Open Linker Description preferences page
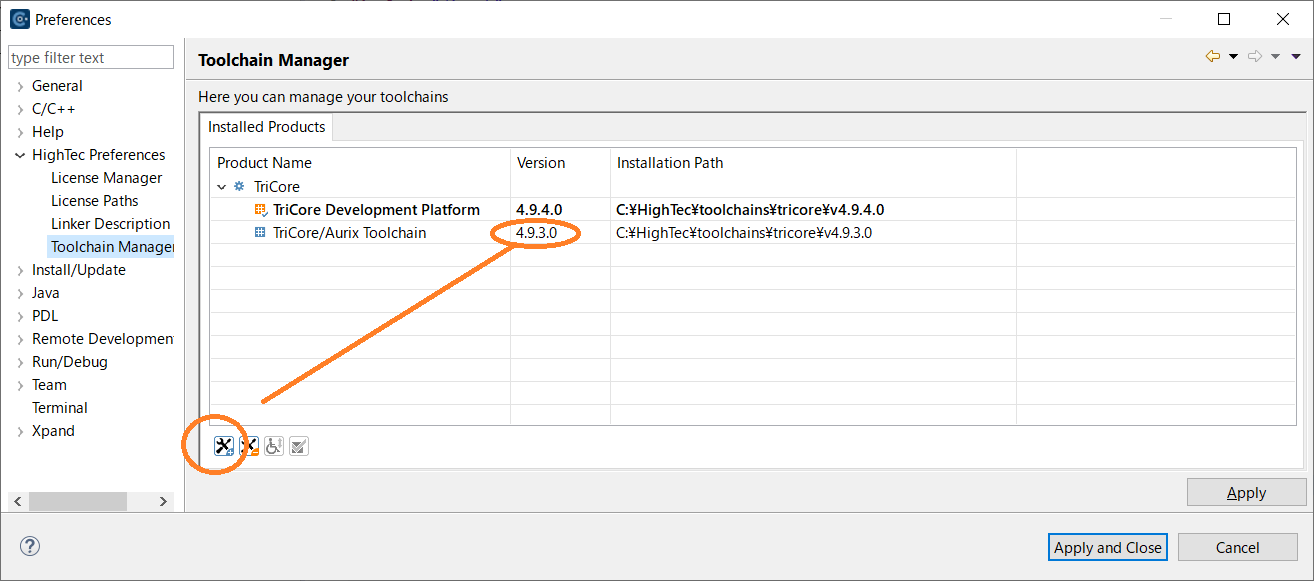1314x581 pixels. (110, 224)
